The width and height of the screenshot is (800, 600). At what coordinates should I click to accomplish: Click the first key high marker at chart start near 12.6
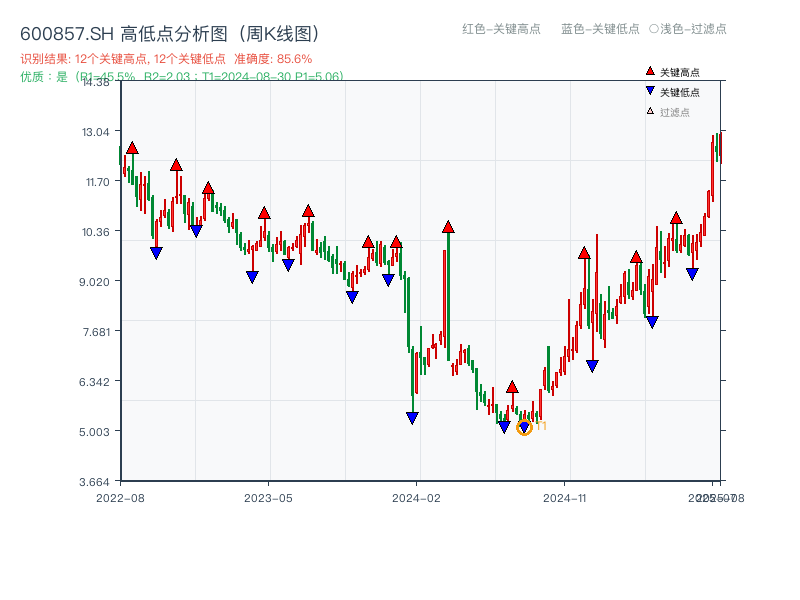pyautogui.click(x=132, y=148)
